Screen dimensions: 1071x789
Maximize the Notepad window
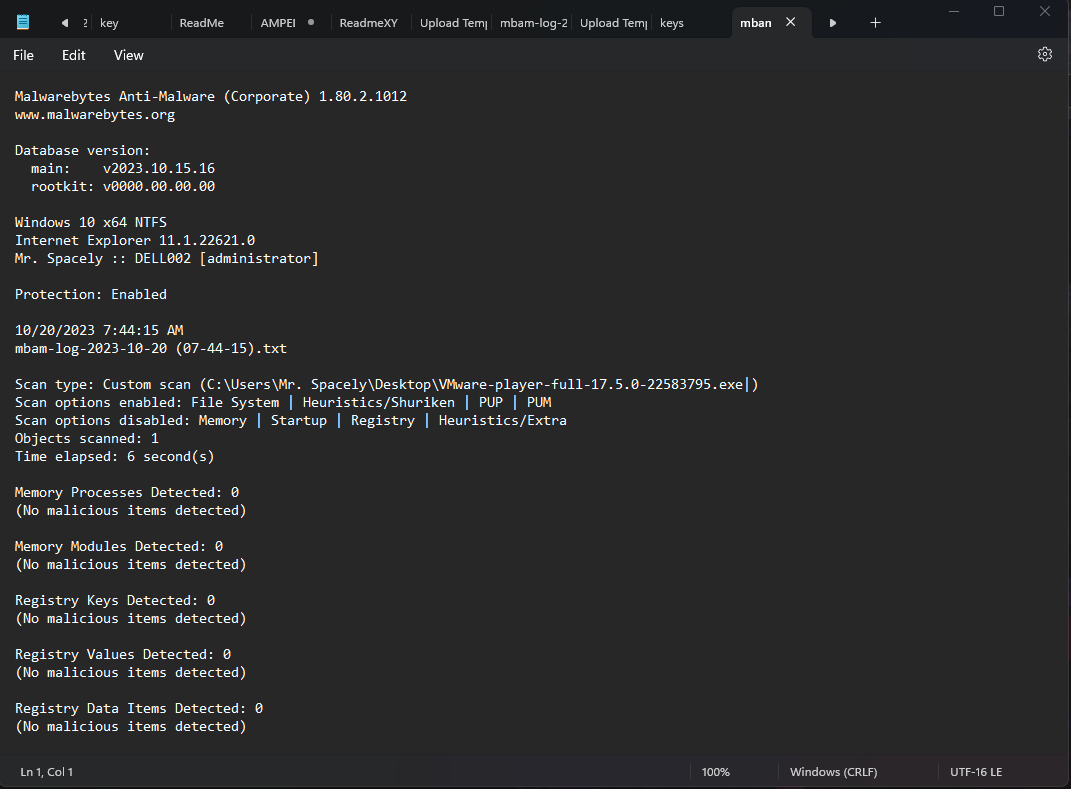[999, 12]
